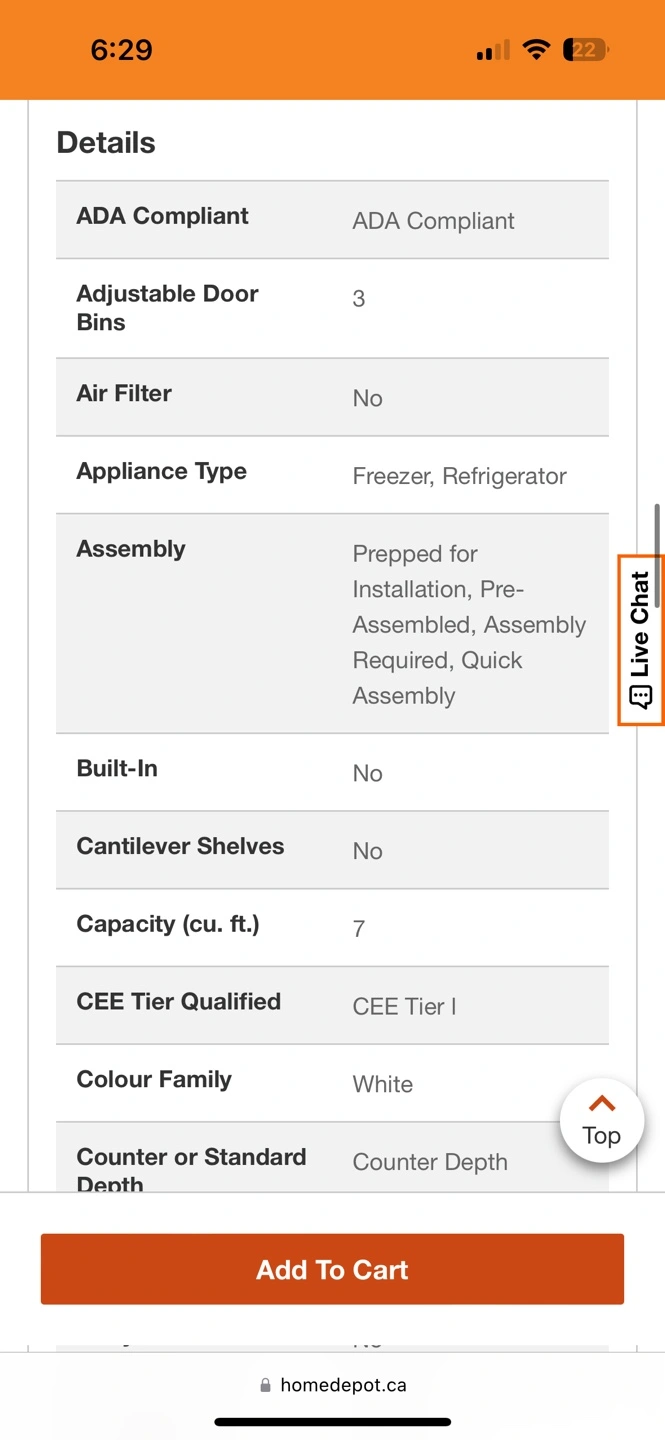
Task: Tap the battery icon in status bar
Action: tap(586, 50)
